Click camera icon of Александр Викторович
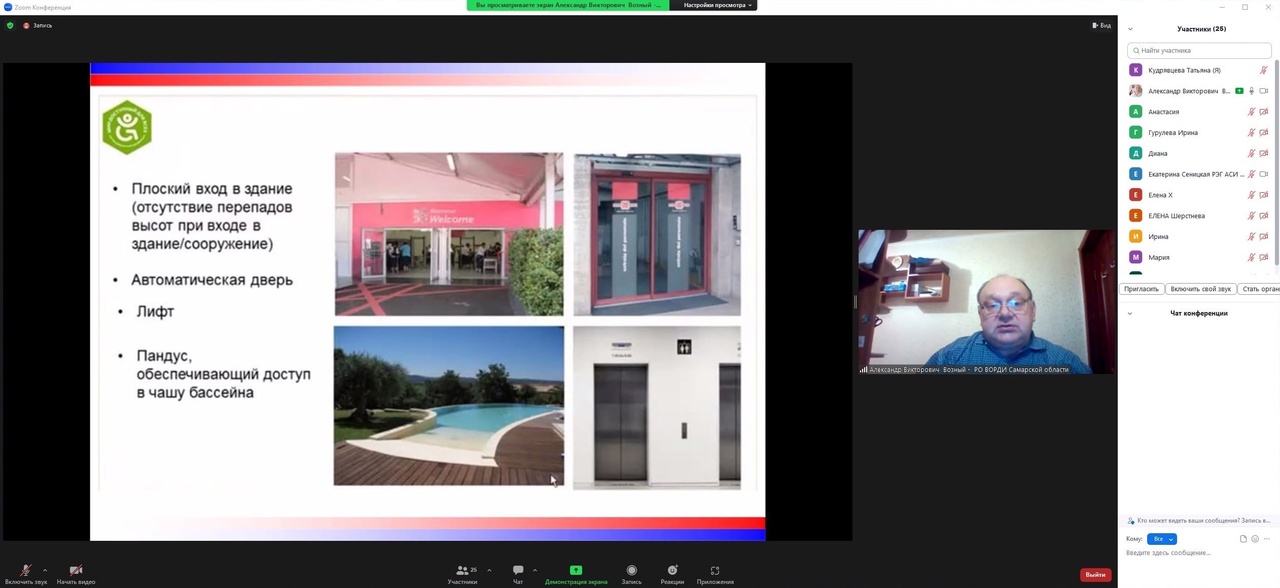The width and height of the screenshot is (1280, 588). click(x=1264, y=91)
